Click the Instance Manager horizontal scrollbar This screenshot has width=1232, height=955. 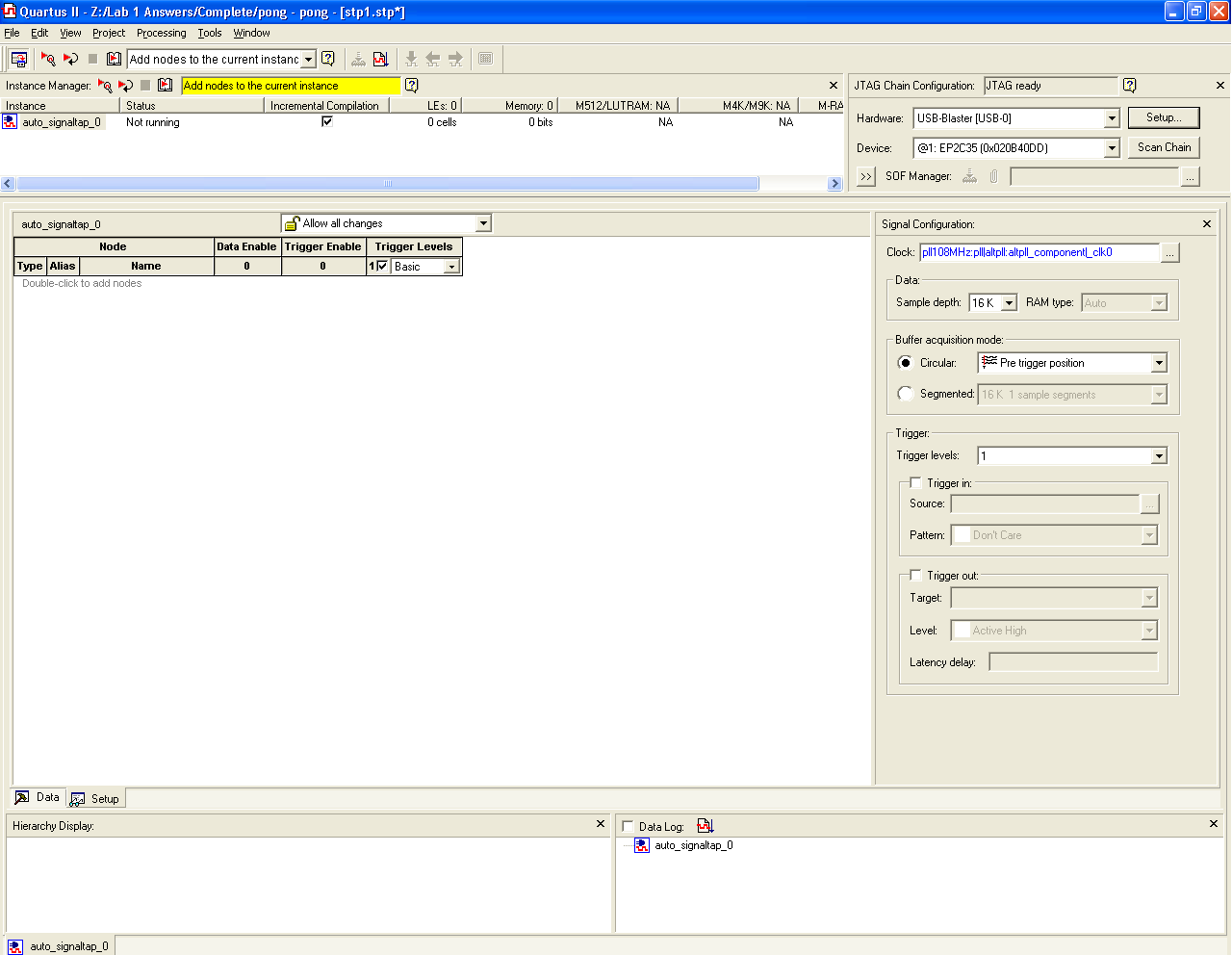pos(388,184)
